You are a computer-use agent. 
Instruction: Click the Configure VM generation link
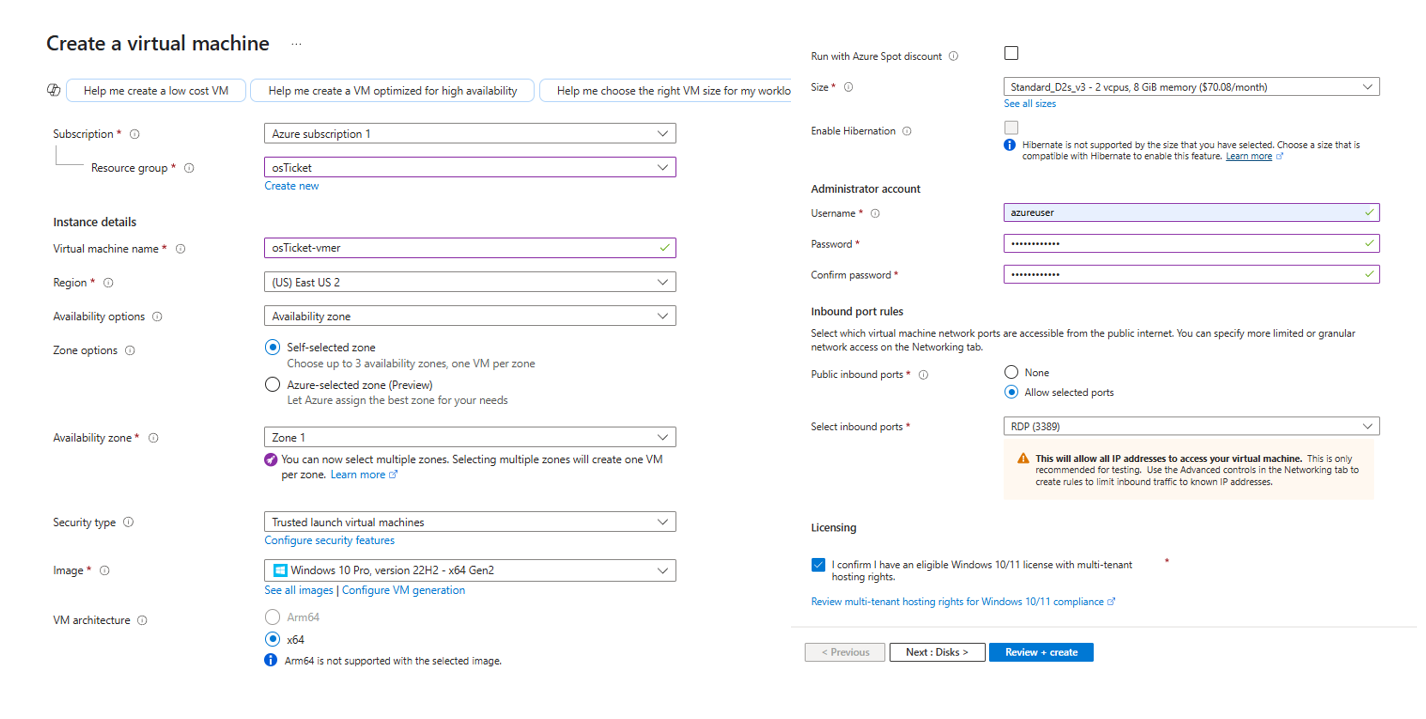(x=403, y=591)
